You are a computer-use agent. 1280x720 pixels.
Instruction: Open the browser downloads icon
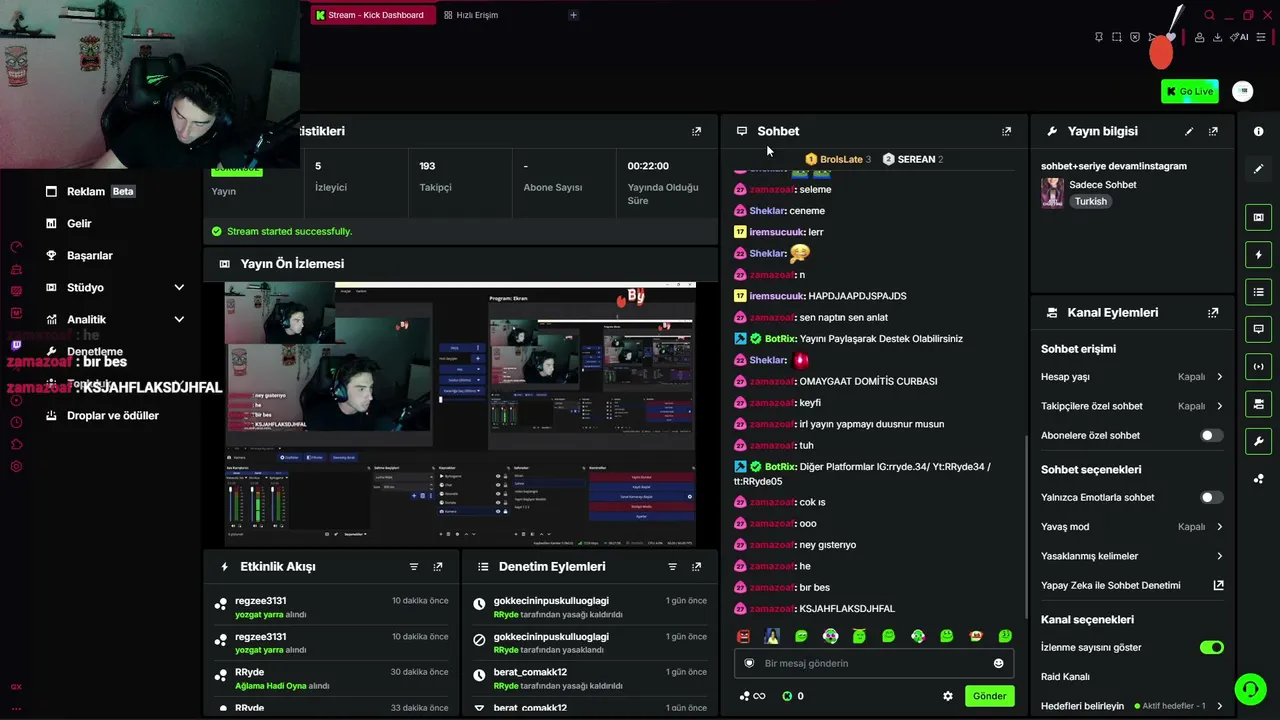[1217, 37]
